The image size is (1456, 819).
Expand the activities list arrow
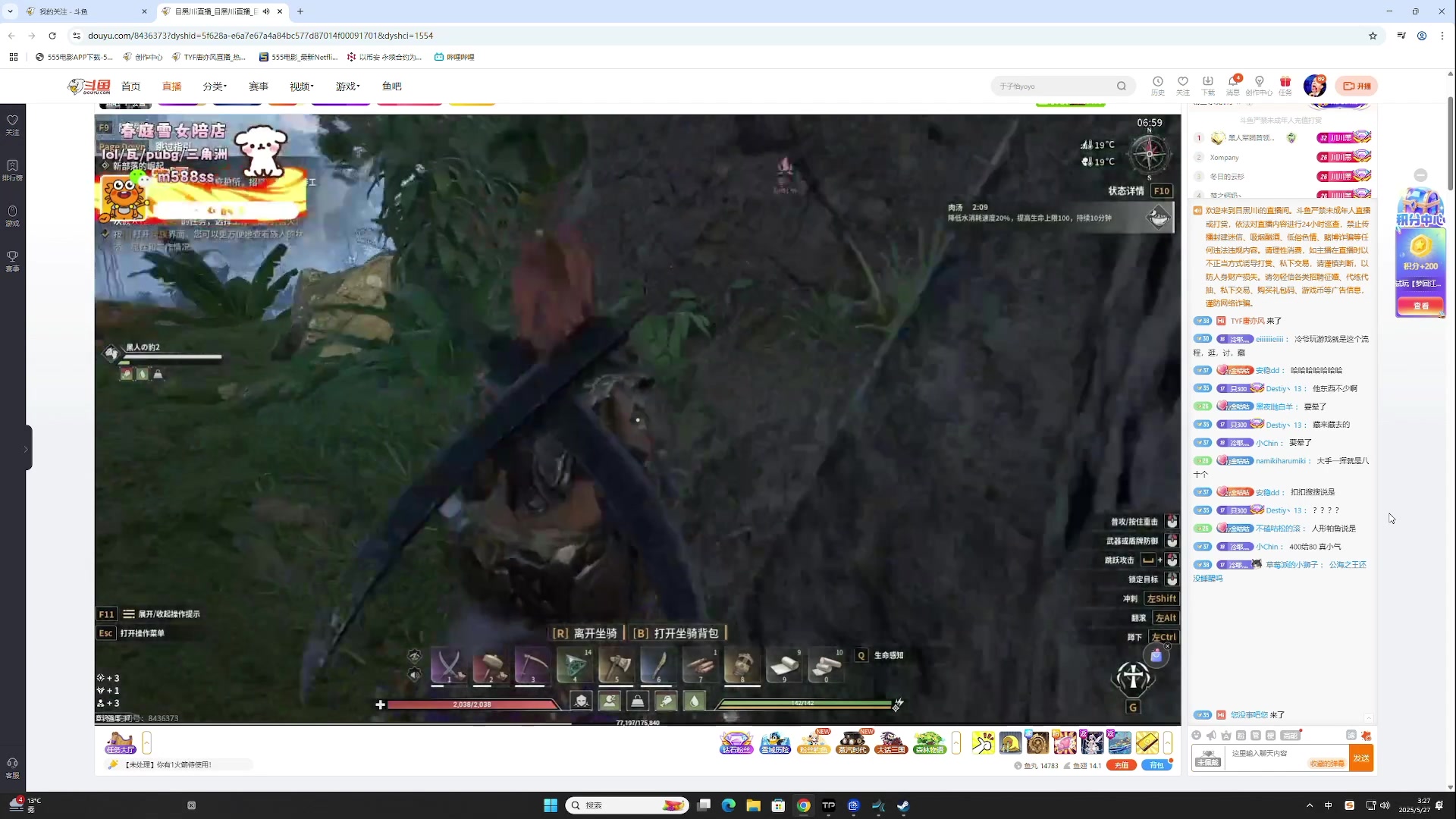(956, 742)
